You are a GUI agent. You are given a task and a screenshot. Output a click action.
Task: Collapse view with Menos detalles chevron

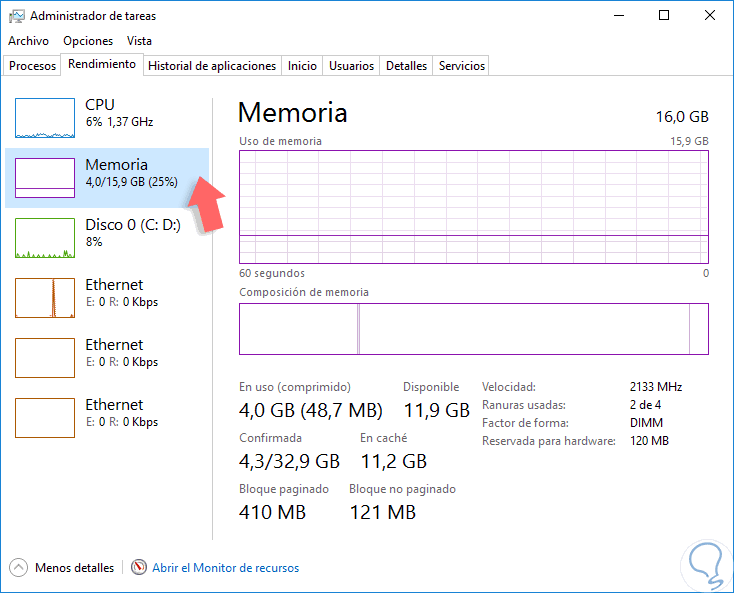click(x=19, y=567)
